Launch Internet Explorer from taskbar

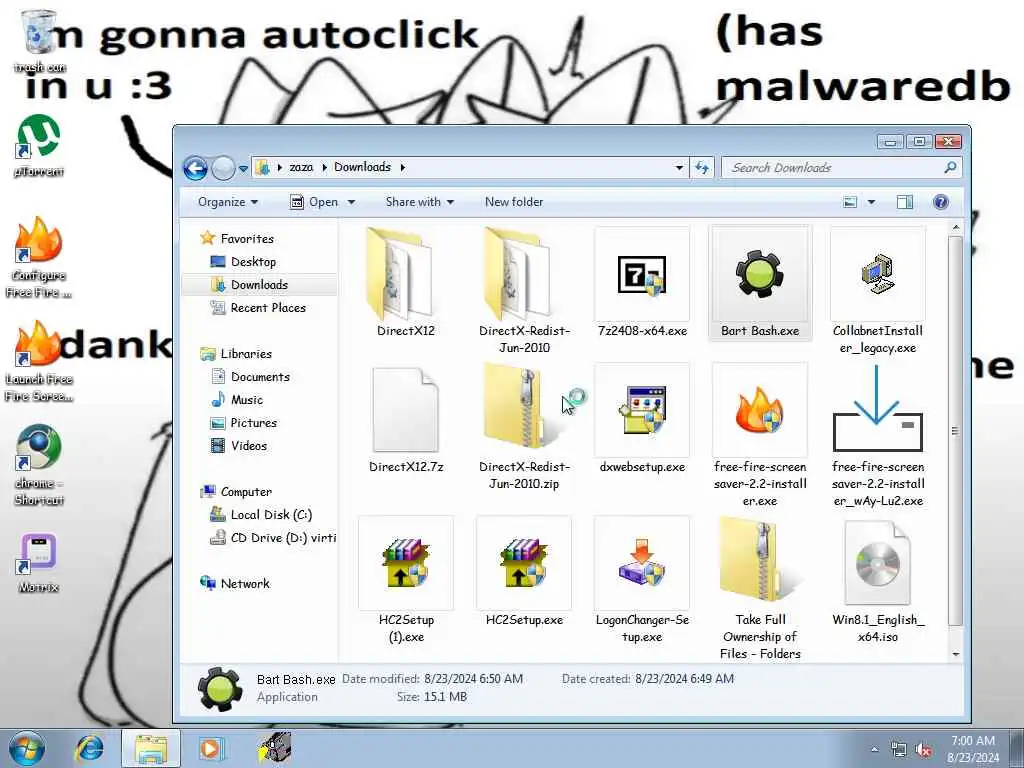(90, 748)
